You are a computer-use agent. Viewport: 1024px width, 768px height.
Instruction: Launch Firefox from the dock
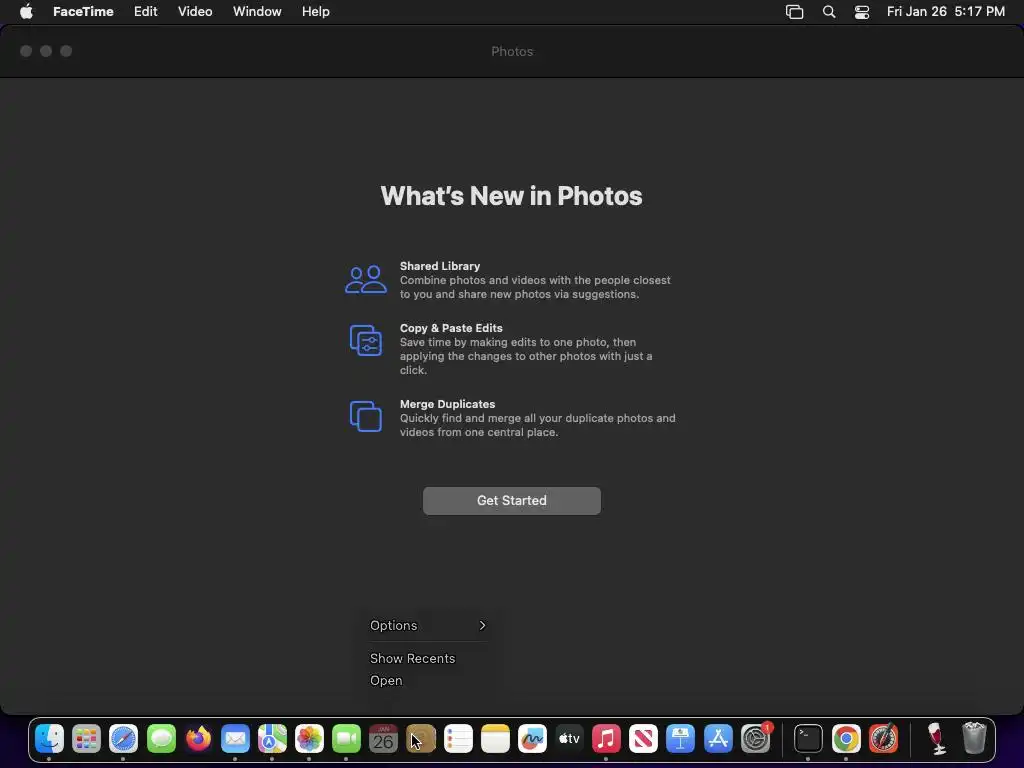198,739
